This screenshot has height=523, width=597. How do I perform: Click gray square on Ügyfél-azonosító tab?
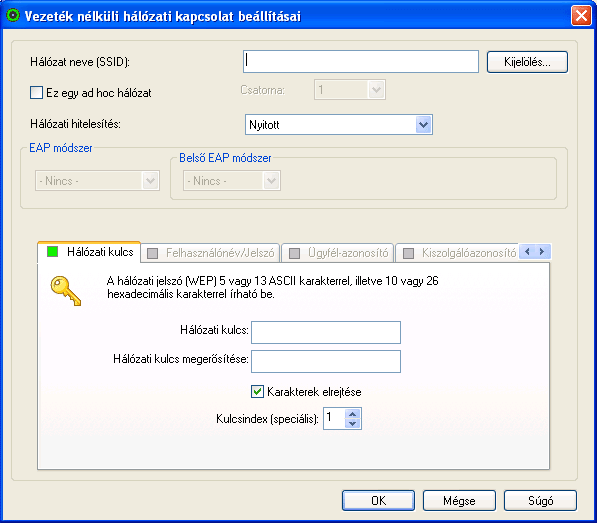pos(294,253)
